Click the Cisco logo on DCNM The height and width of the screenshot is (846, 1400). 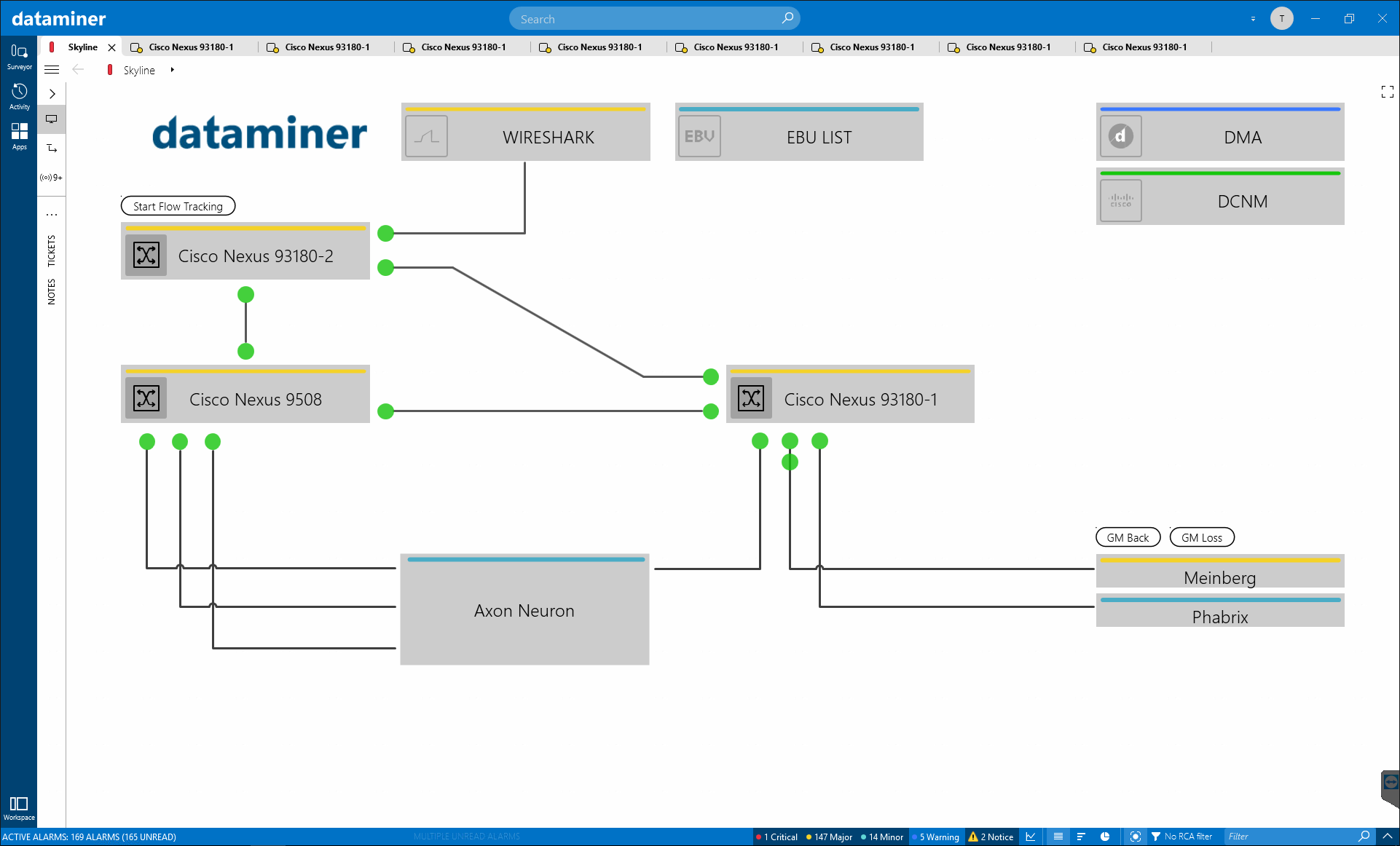coord(1120,200)
